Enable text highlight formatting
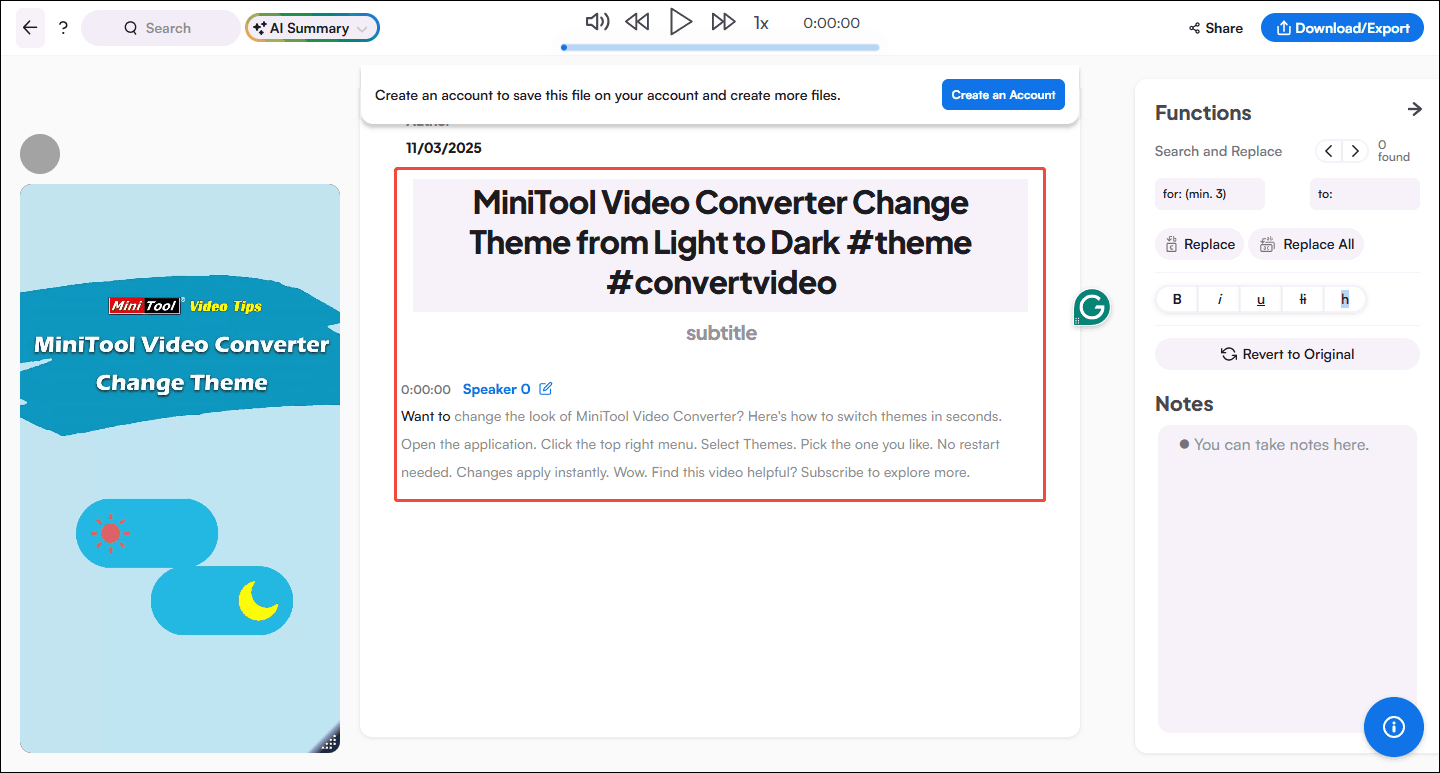The image size is (1440, 773). (1344, 298)
